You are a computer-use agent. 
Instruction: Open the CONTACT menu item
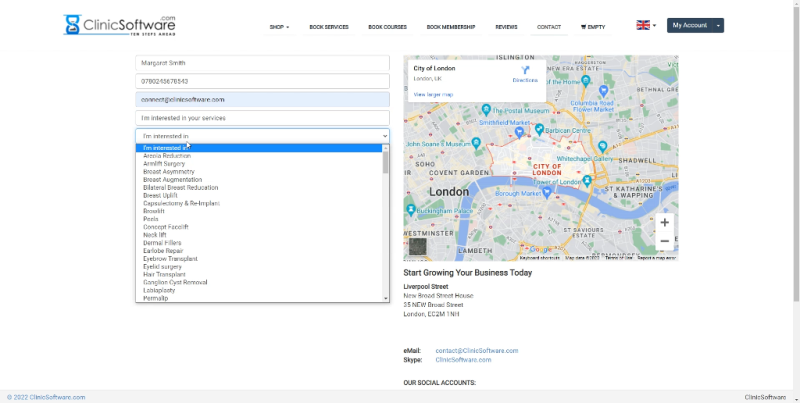549,27
